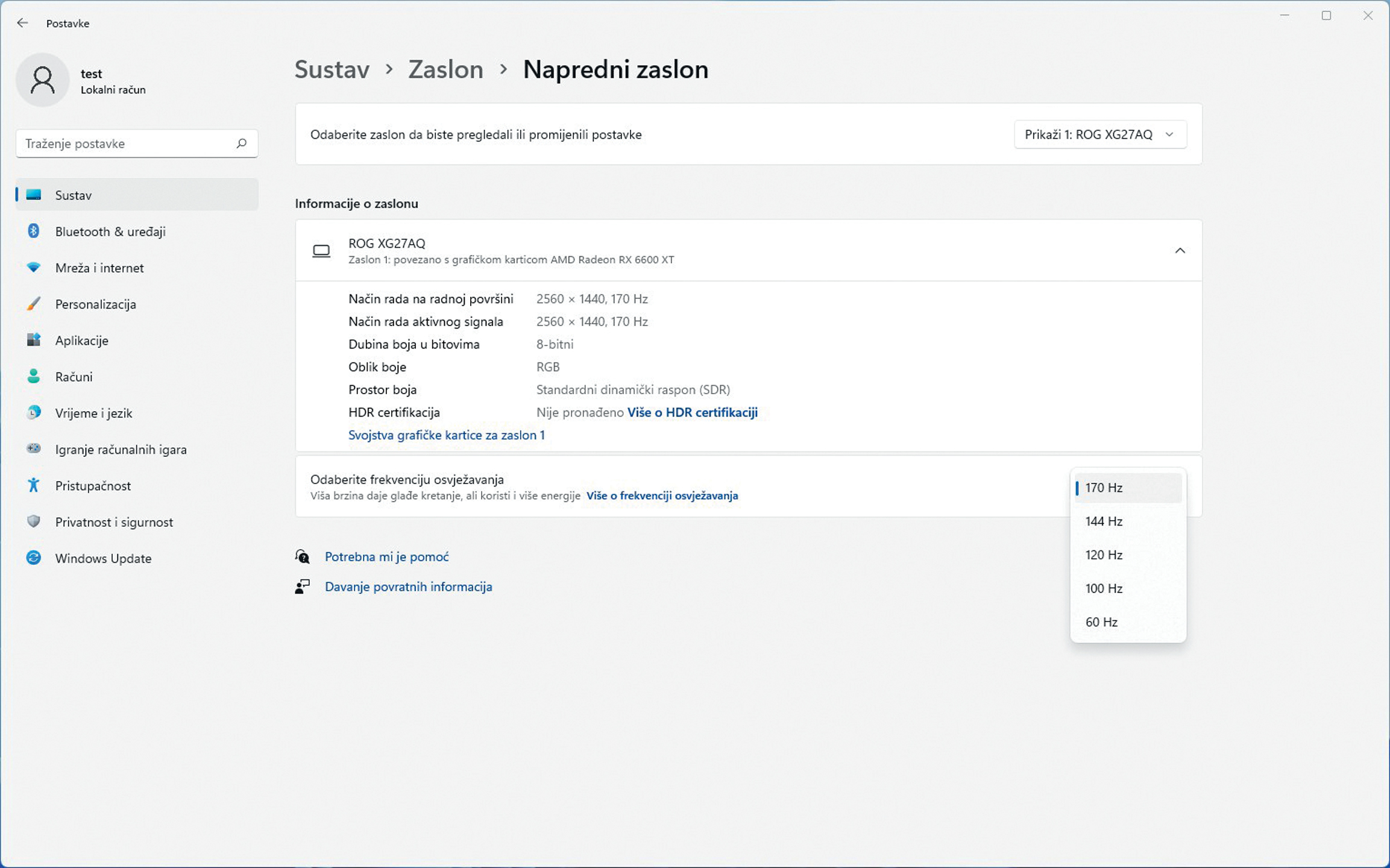The image size is (1390, 868).
Task: Collapse the ROG XG27AQ info panel
Action: tap(1180, 251)
